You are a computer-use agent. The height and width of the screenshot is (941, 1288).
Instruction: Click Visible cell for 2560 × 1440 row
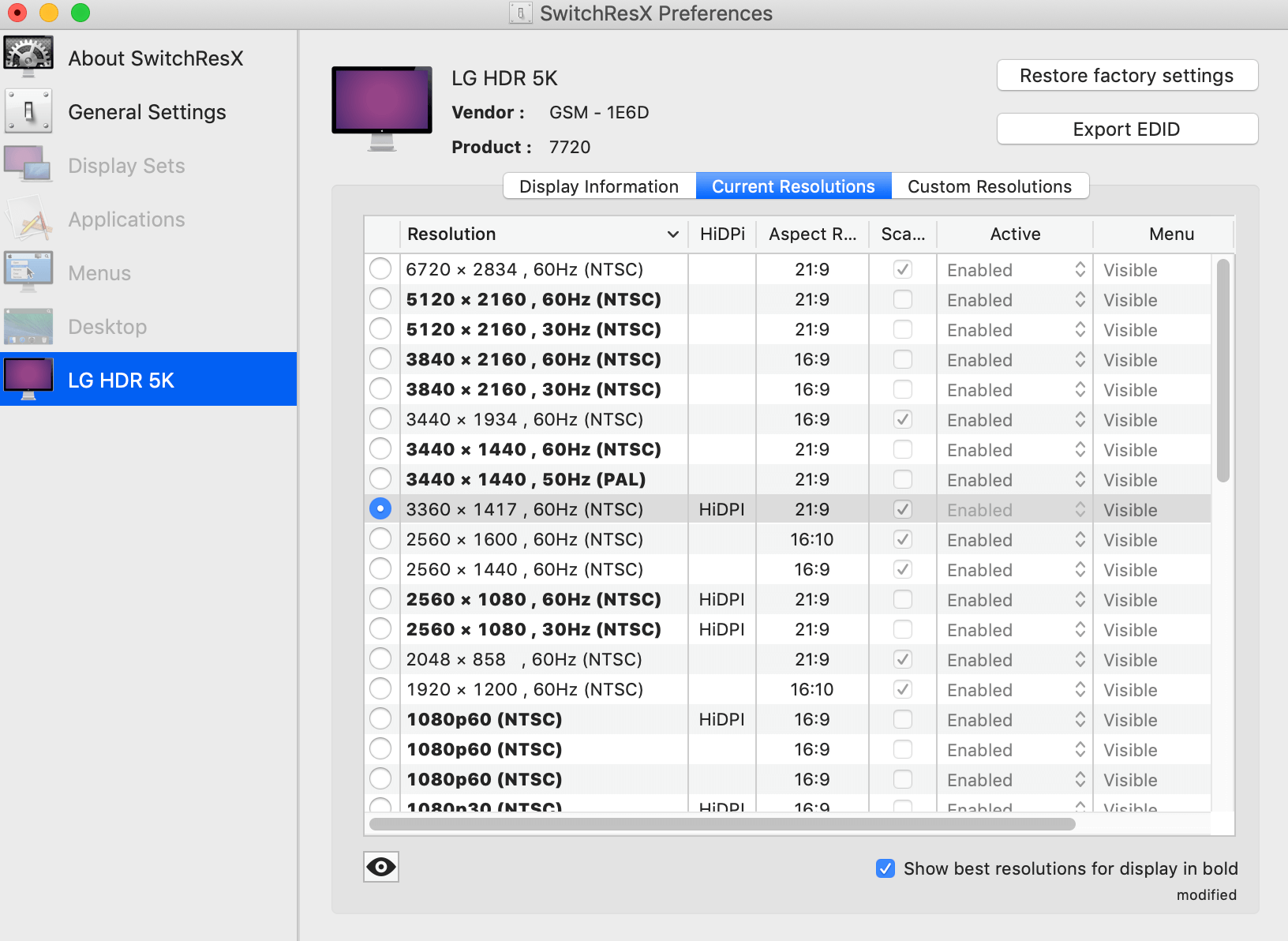pyautogui.click(x=1130, y=570)
